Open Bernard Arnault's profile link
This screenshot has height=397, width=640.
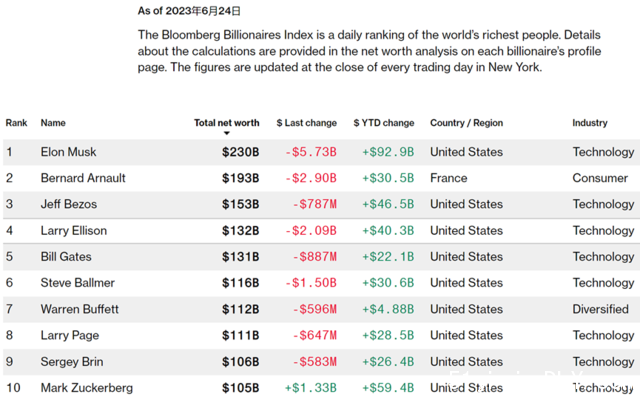(83, 178)
